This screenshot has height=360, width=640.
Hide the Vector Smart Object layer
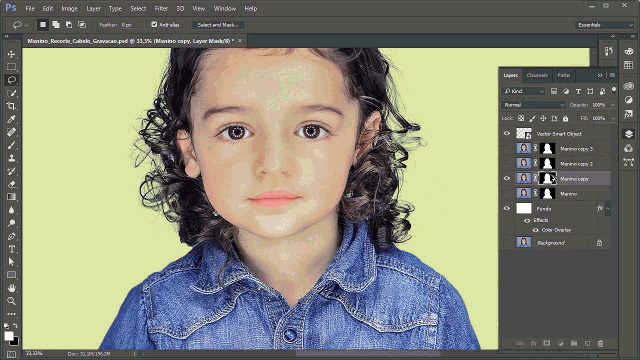tap(507, 133)
